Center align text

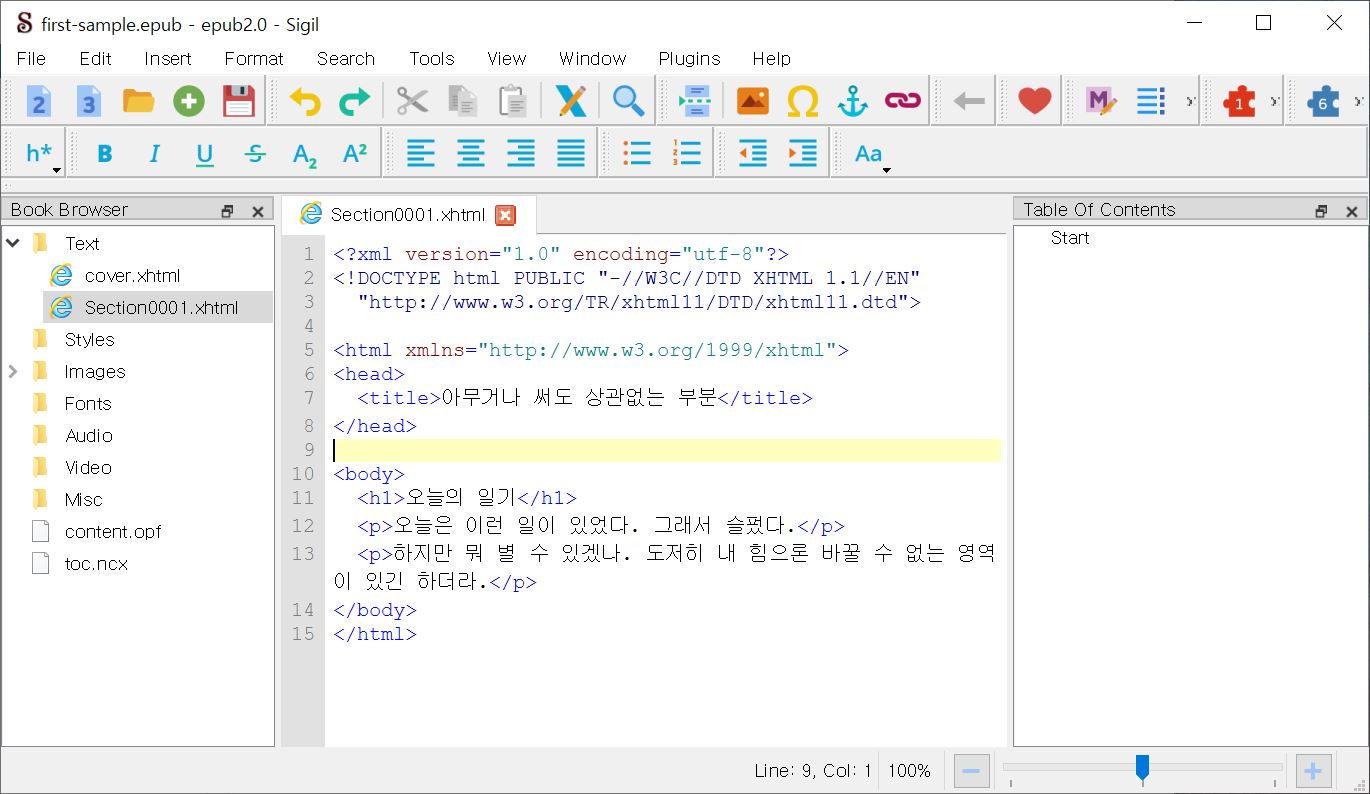471,153
